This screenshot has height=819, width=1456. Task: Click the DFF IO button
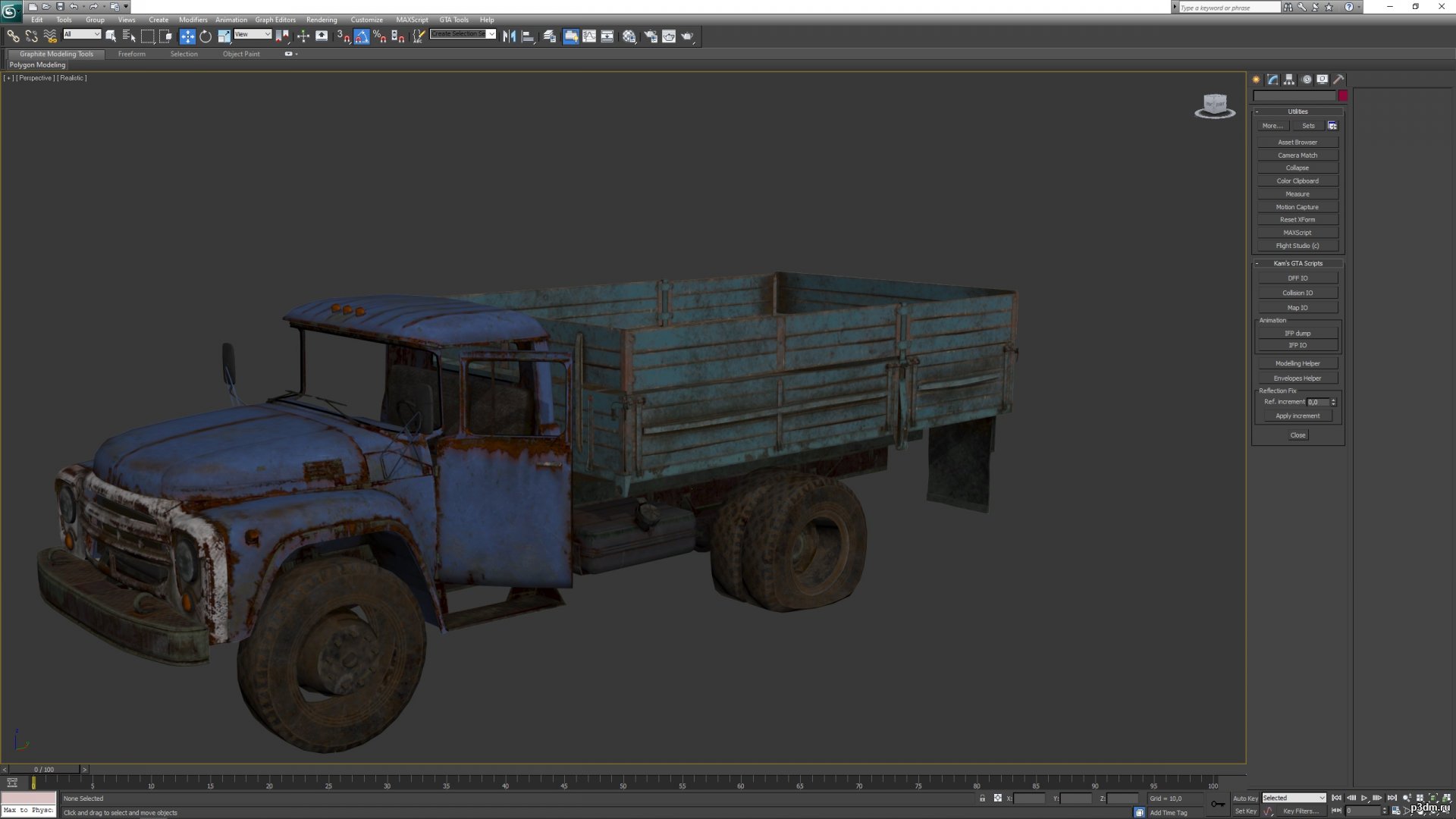click(1298, 278)
